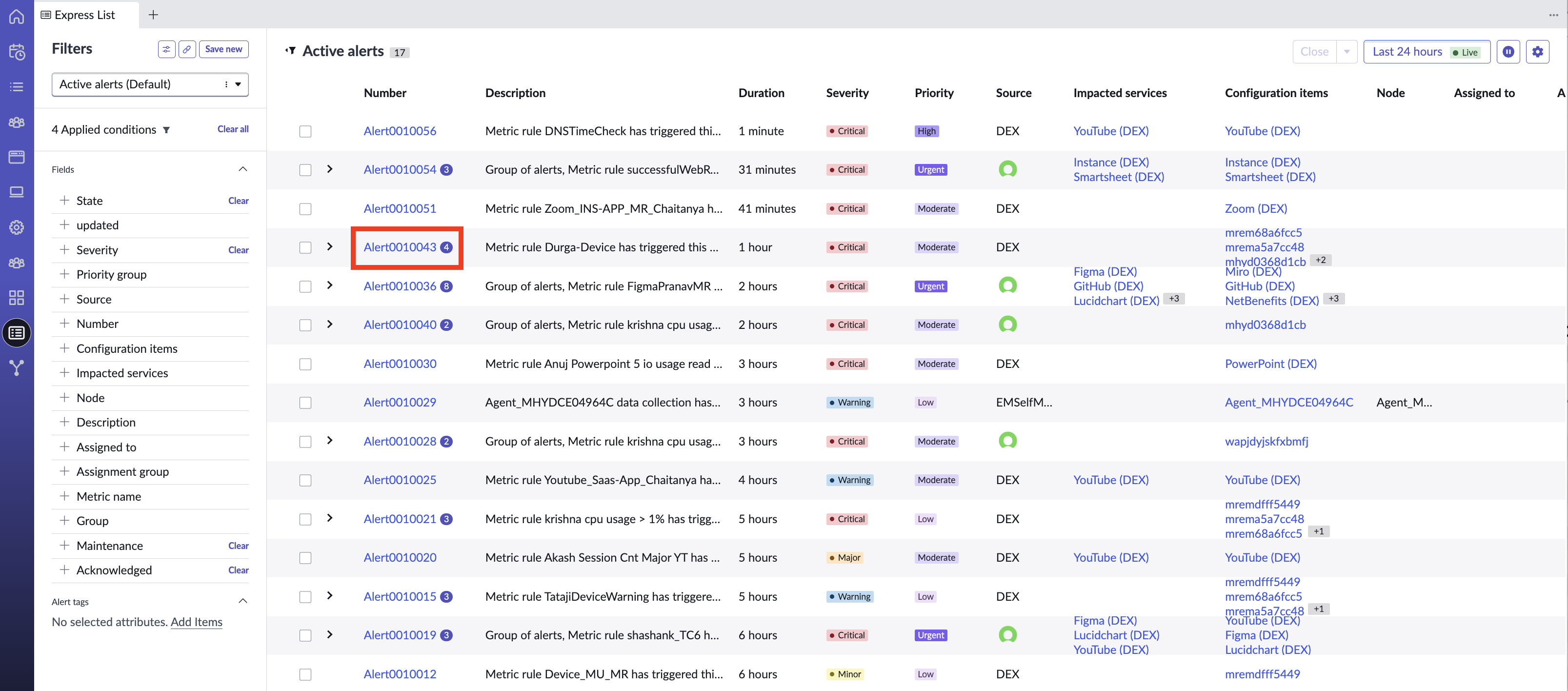
Task: Select checkbox for Alert0010020
Action: tap(305, 558)
